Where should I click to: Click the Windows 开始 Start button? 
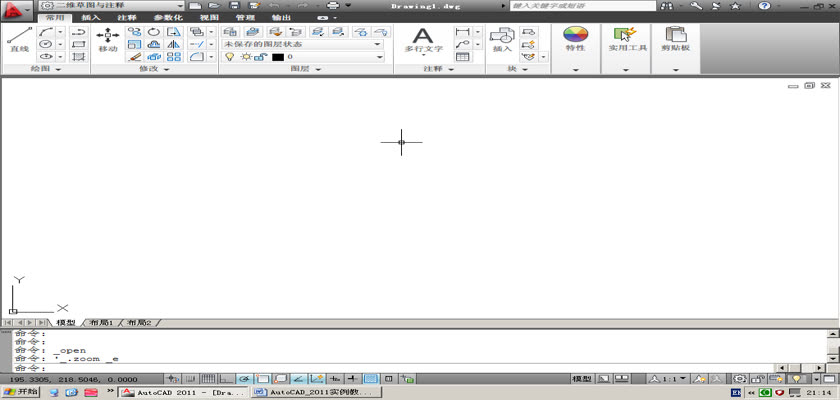pyautogui.click(x=20, y=392)
